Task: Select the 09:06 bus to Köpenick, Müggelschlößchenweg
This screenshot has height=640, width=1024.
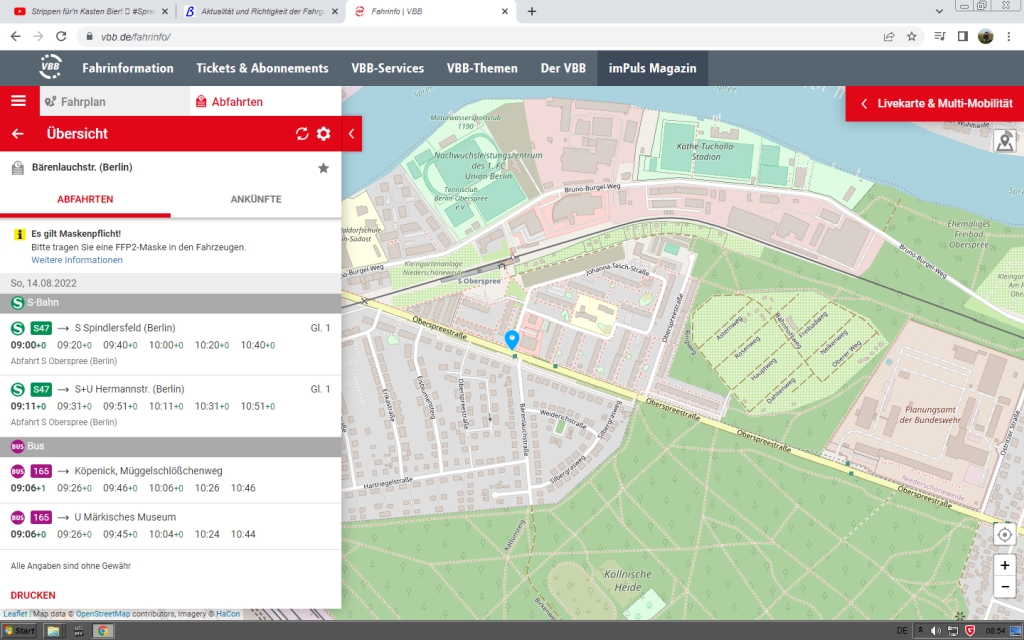Action: (28, 488)
